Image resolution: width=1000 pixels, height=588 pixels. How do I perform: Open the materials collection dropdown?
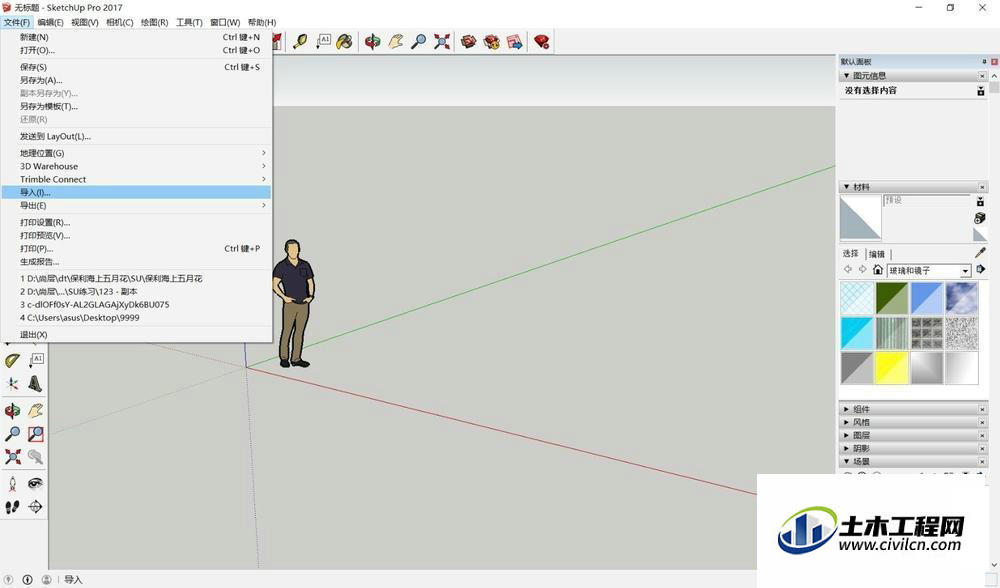click(966, 271)
